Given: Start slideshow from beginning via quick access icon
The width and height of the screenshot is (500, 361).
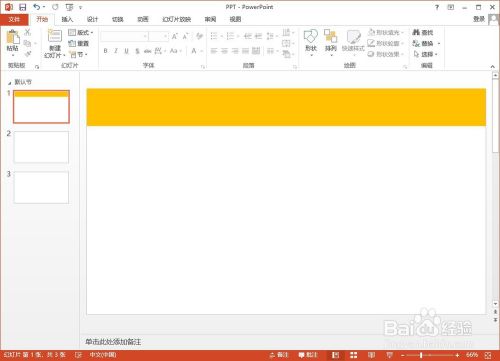Looking at the screenshot, I should [69, 7].
